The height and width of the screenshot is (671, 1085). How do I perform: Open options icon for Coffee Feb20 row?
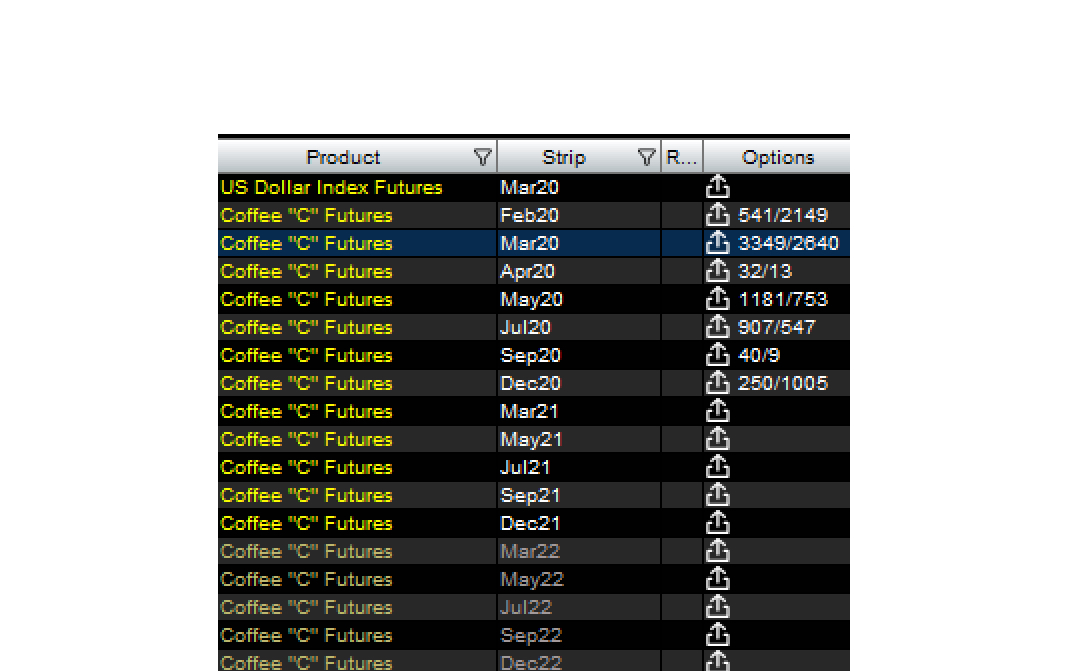[x=718, y=215]
